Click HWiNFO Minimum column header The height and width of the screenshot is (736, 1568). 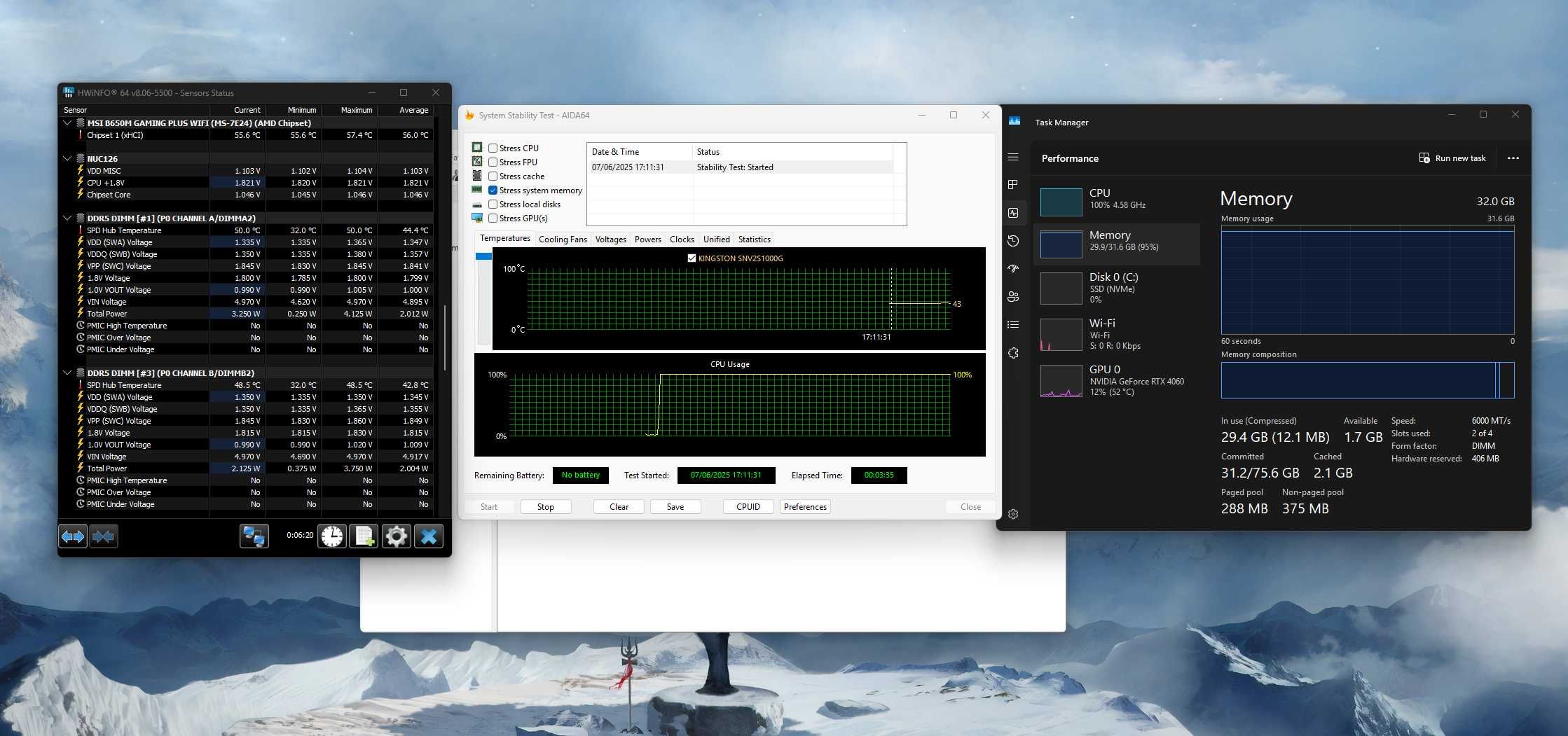(293, 110)
